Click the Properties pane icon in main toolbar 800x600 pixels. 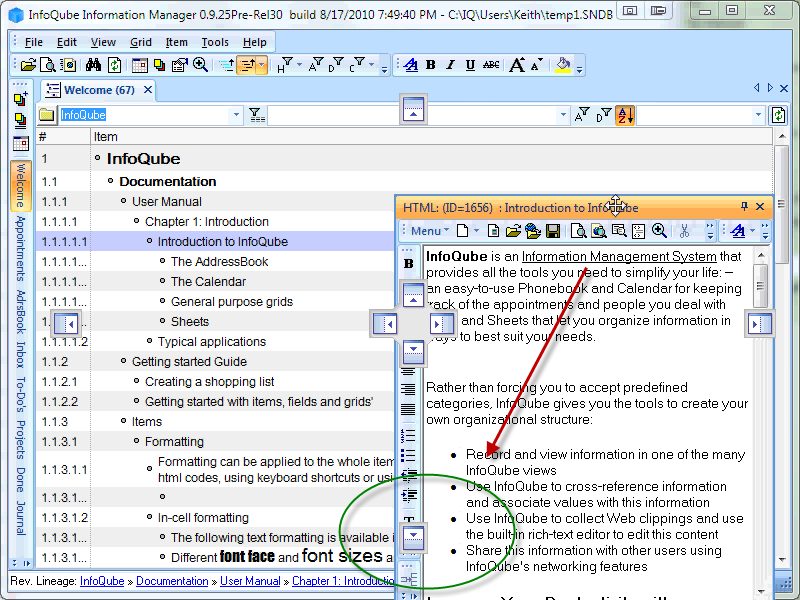pyautogui.click(x=179, y=65)
